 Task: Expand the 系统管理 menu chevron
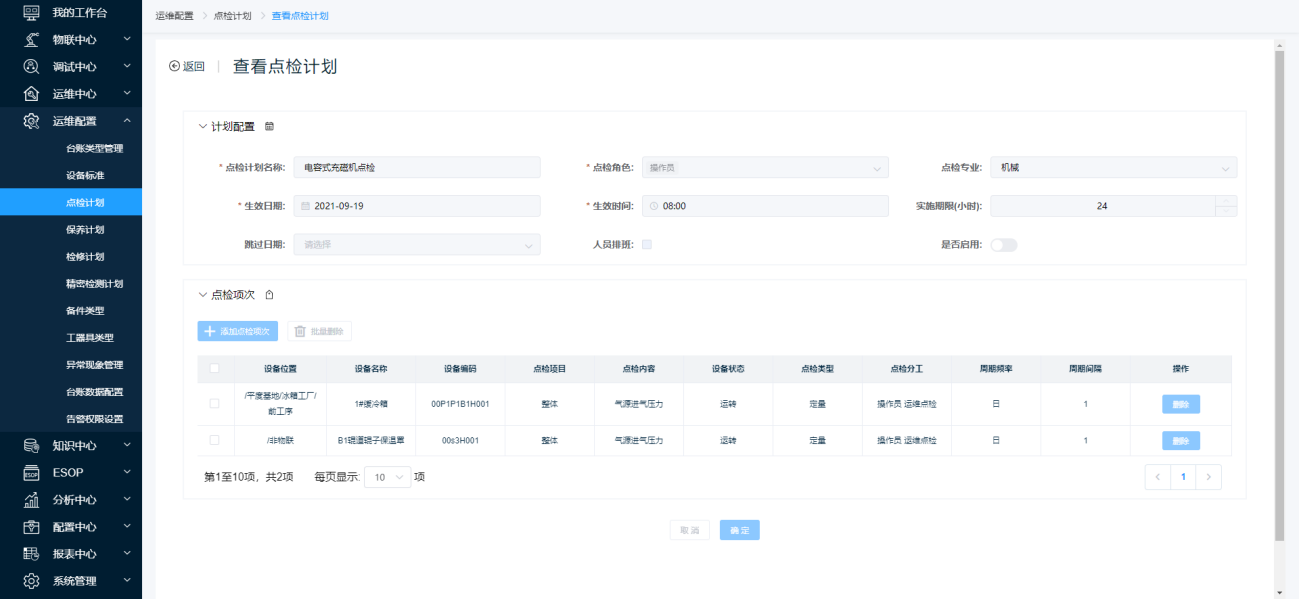tap(127, 580)
